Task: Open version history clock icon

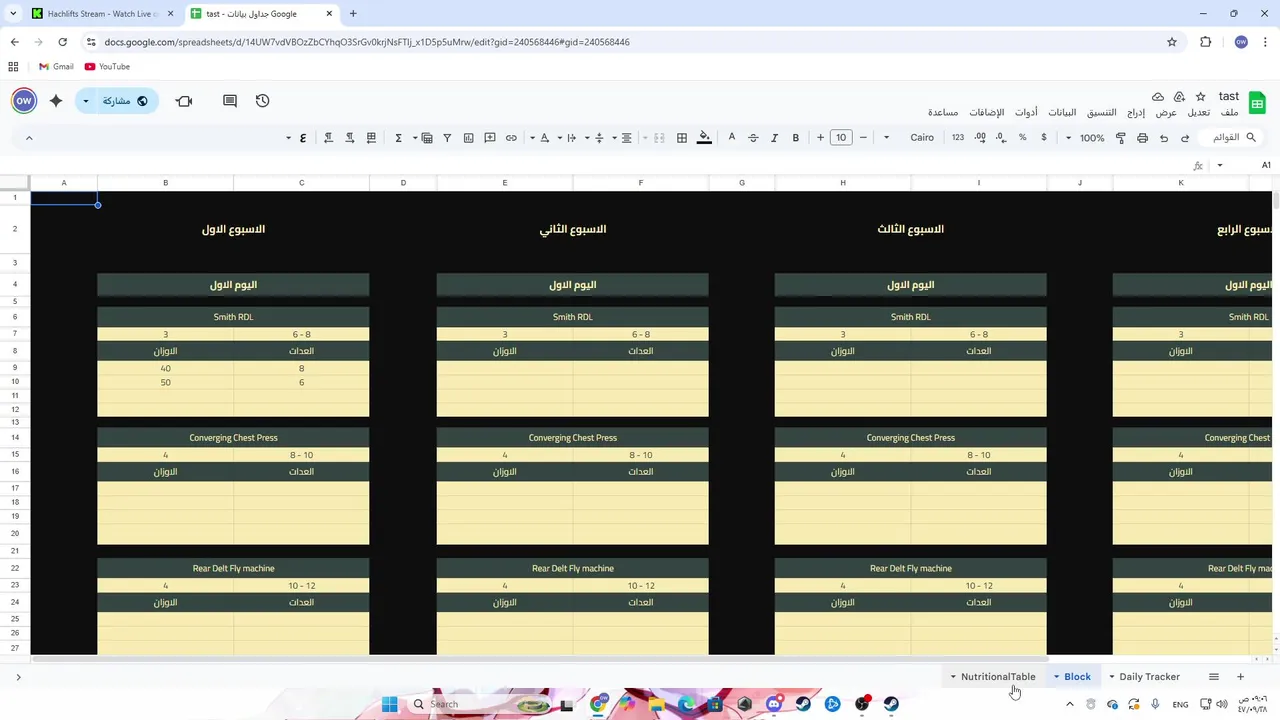Action: [262, 101]
